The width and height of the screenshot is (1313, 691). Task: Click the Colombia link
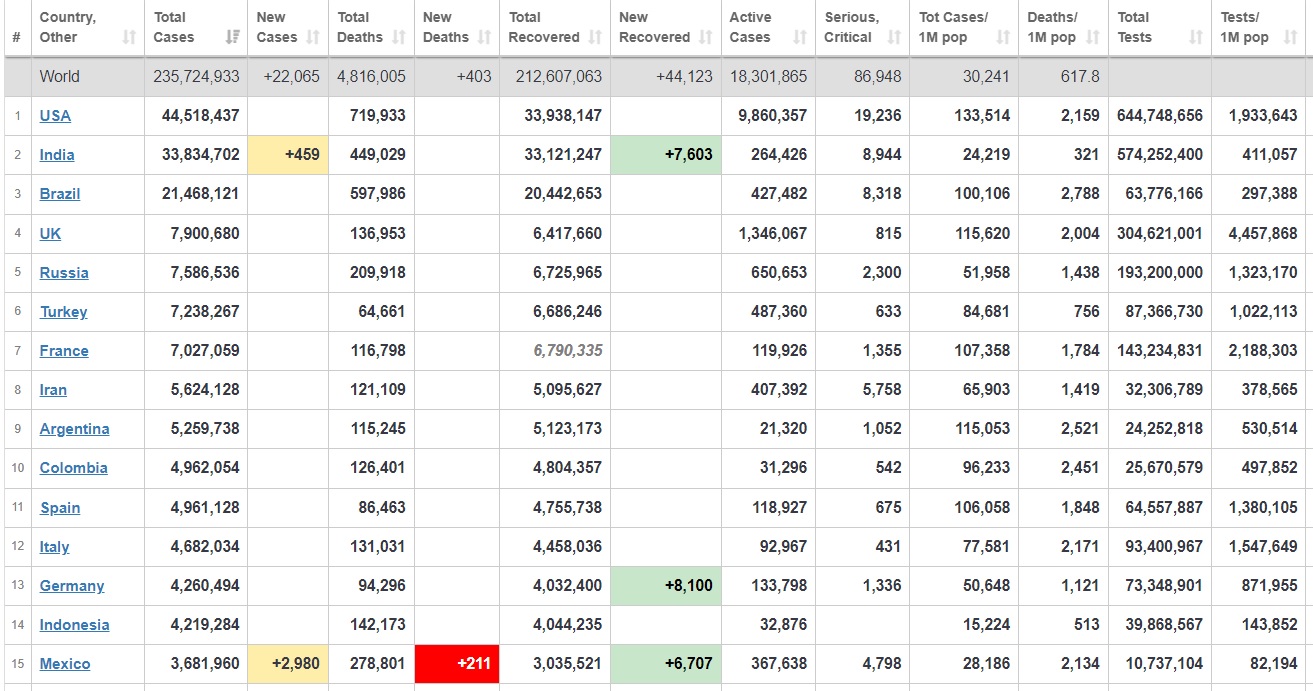(74, 467)
